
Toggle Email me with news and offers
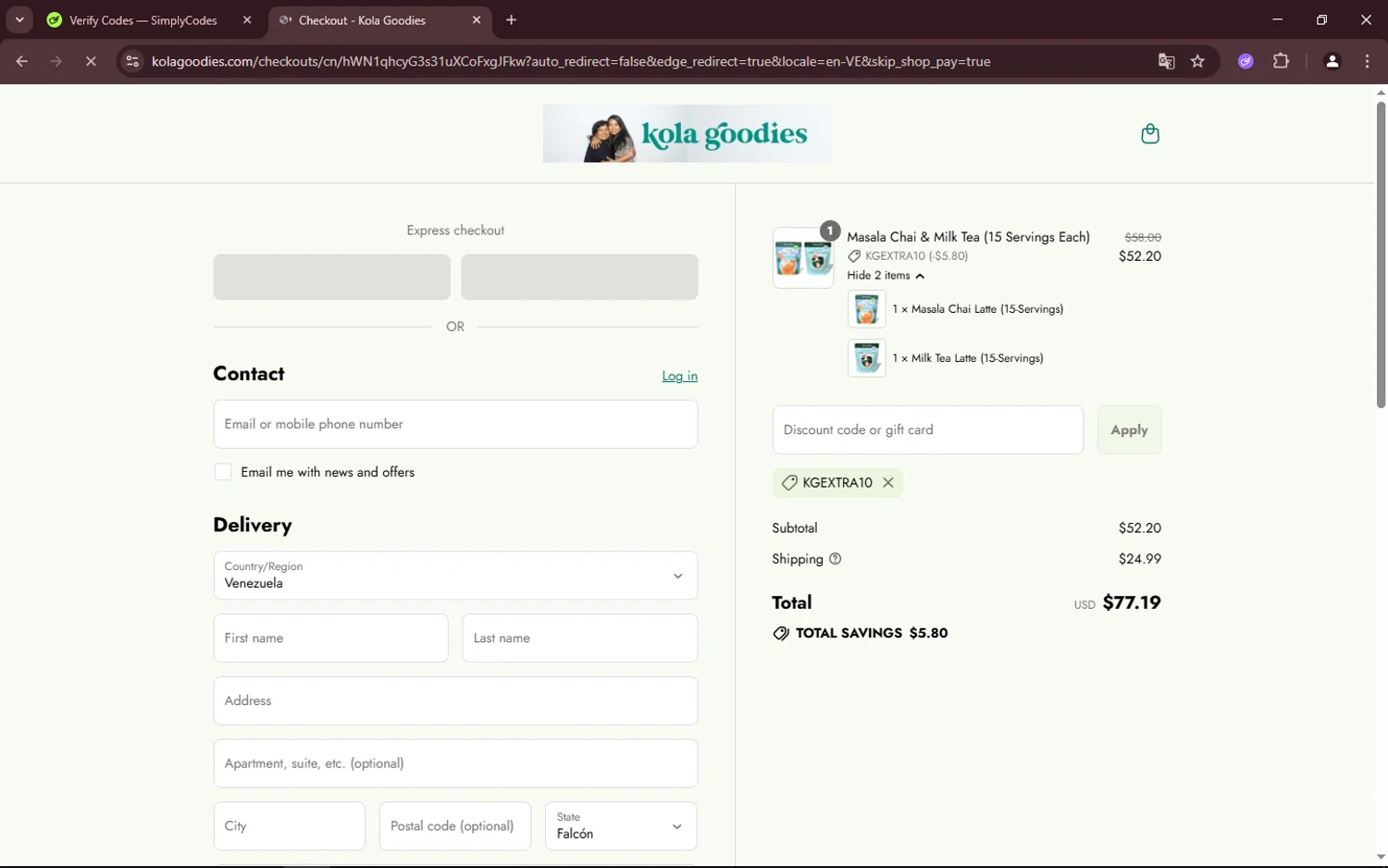(x=223, y=472)
